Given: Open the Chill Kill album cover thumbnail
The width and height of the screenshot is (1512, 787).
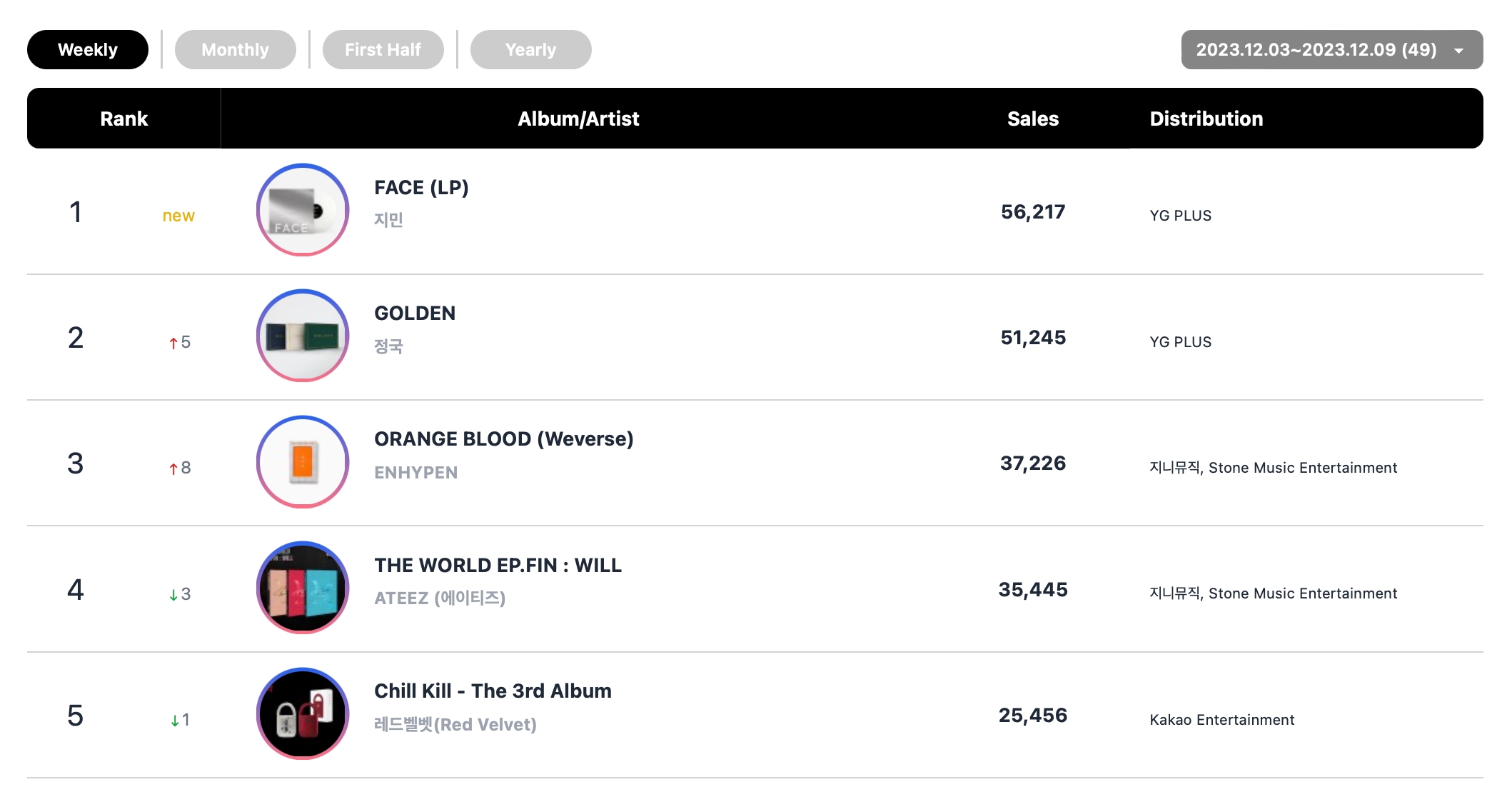Looking at the screenshot, I should click(x=303, y=713).
